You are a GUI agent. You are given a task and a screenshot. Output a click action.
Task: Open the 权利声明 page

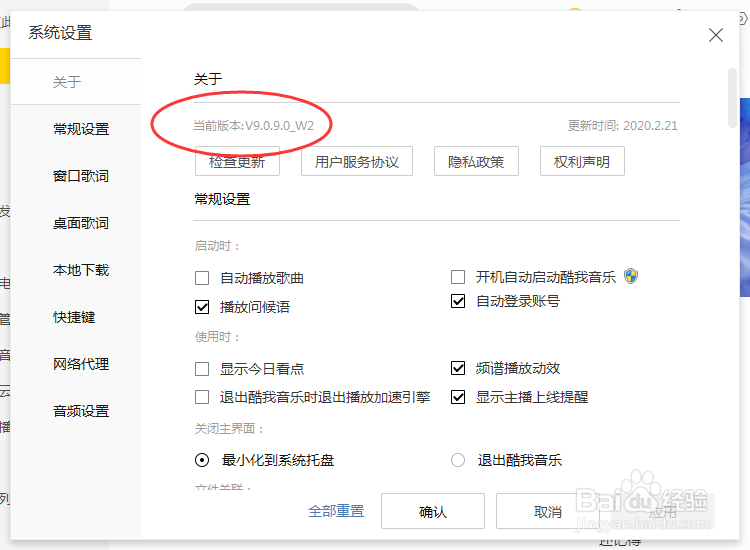(x=582, y=162)
